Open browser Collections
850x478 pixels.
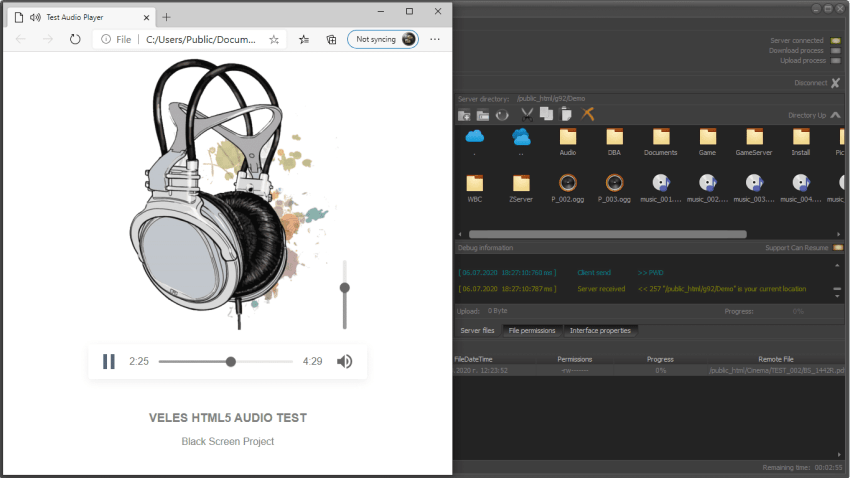click(x=331, y=39)
